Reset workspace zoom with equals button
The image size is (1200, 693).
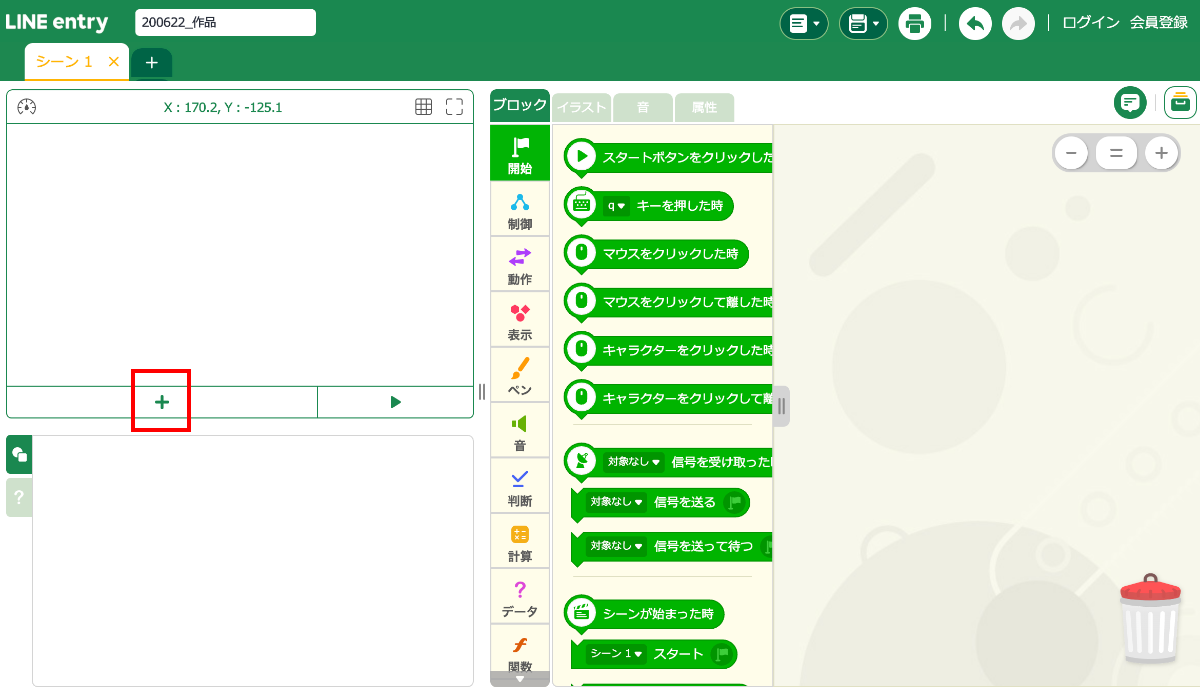[x=1116, y=153]
